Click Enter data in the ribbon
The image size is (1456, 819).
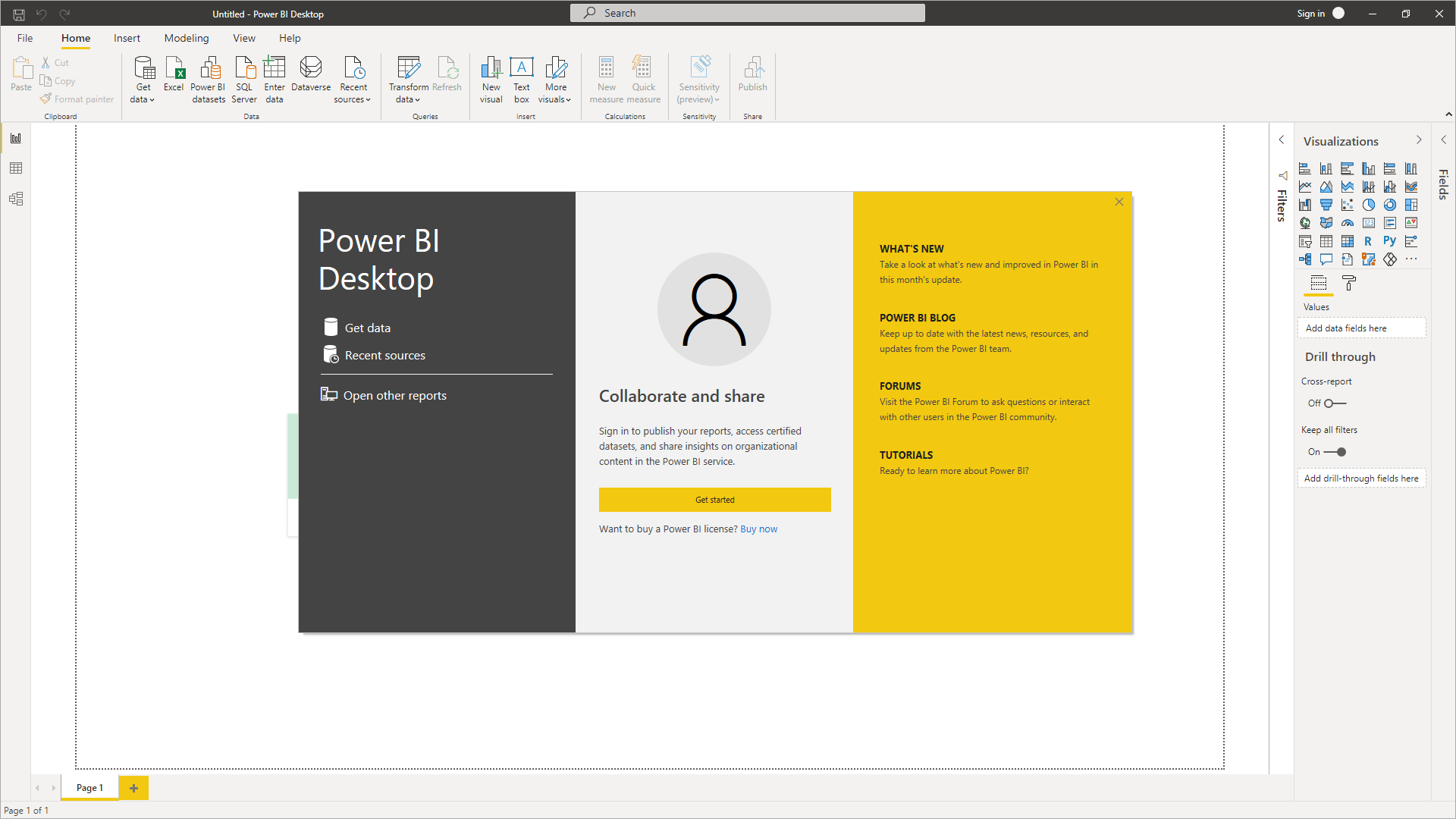pos(275,80)
